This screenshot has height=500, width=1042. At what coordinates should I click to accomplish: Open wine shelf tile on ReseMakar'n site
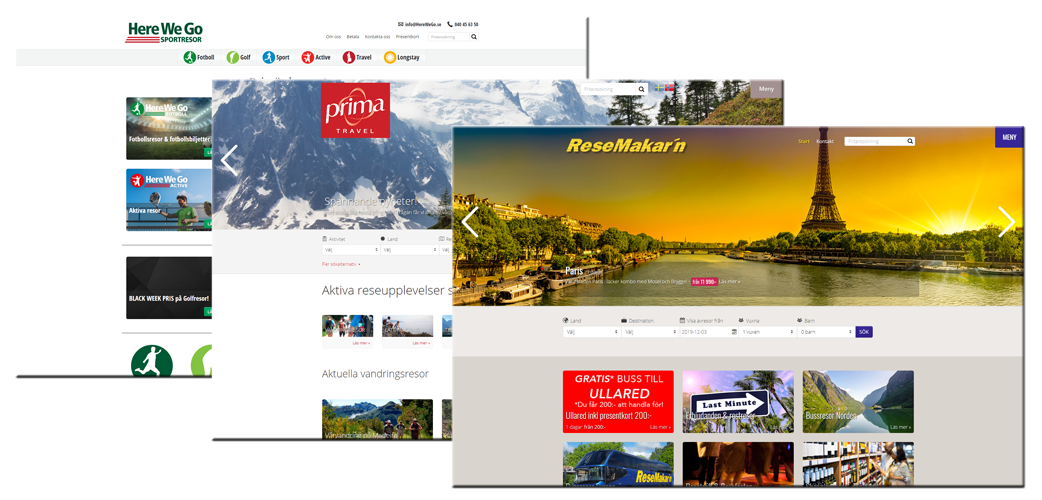(858, 463)
